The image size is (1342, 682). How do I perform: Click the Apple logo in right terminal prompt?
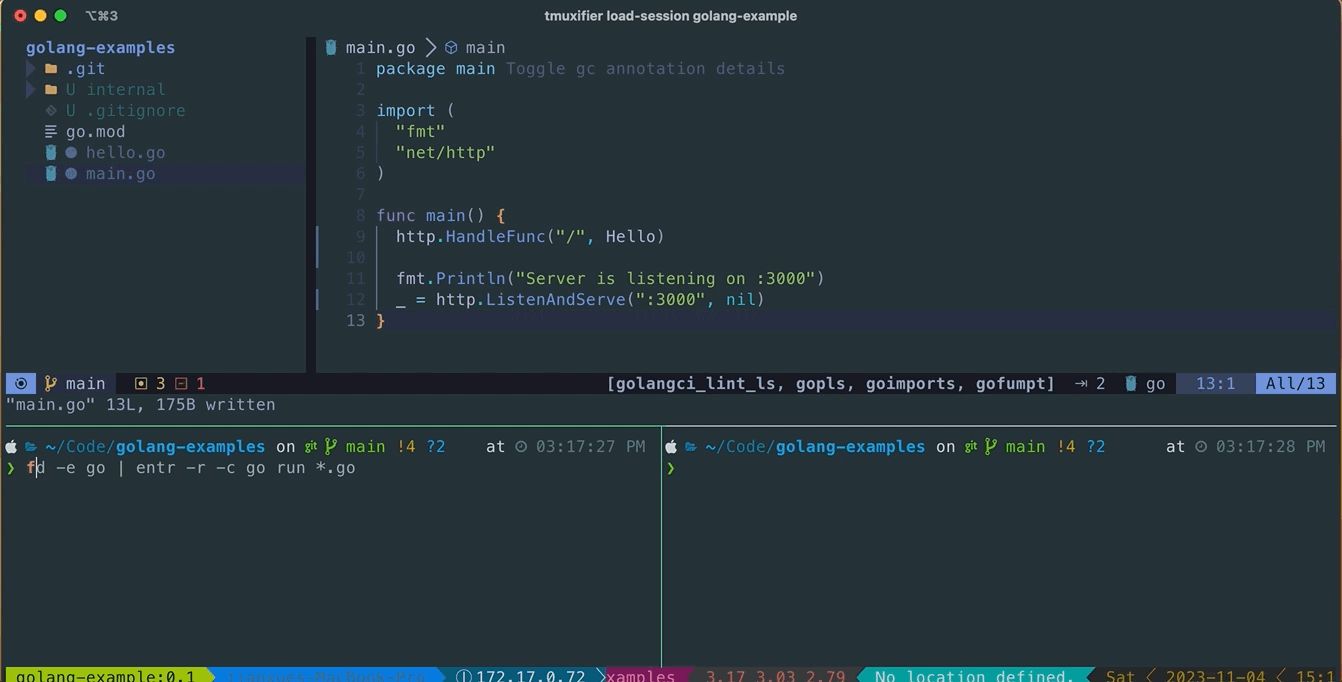tap(671, 446)
